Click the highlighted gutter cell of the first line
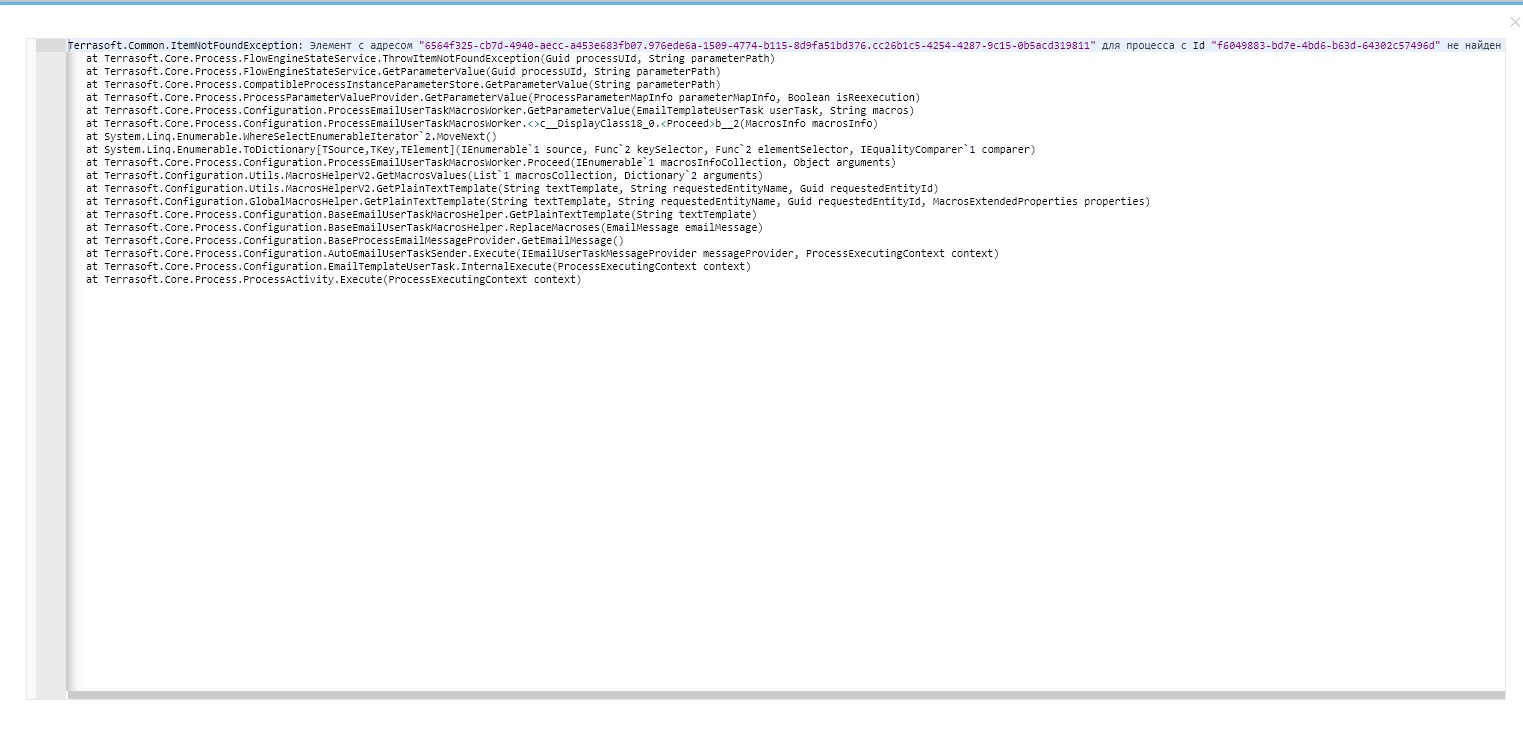The height and width of the screenshot is (729, 1523). [50, 46]
